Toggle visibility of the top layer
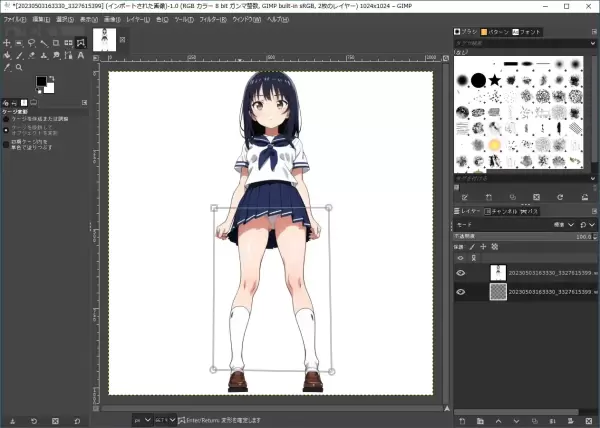This screenshot has height=428, width=600. pos(461,273)
